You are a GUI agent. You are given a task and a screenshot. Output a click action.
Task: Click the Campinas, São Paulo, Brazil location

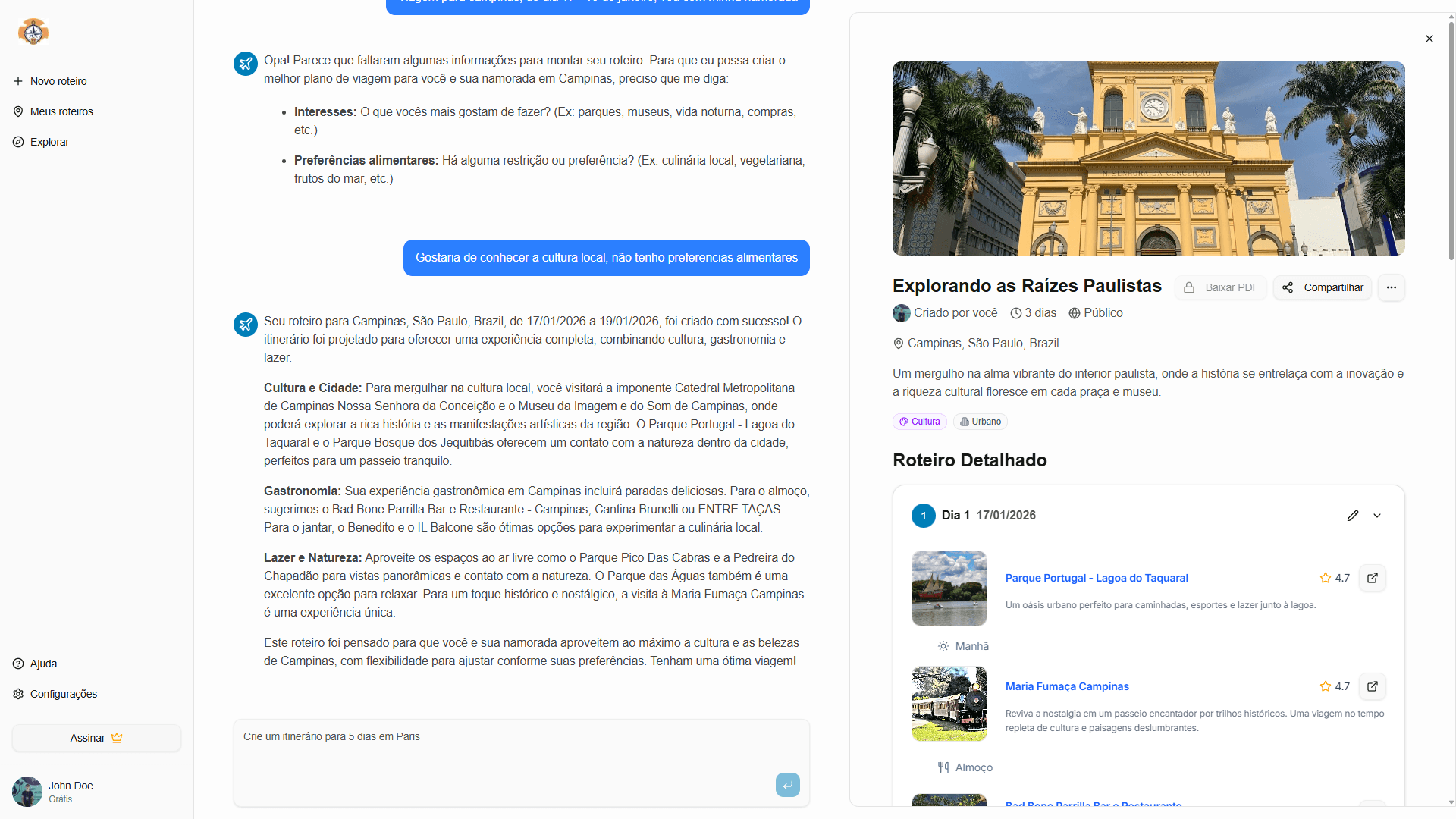976,344
